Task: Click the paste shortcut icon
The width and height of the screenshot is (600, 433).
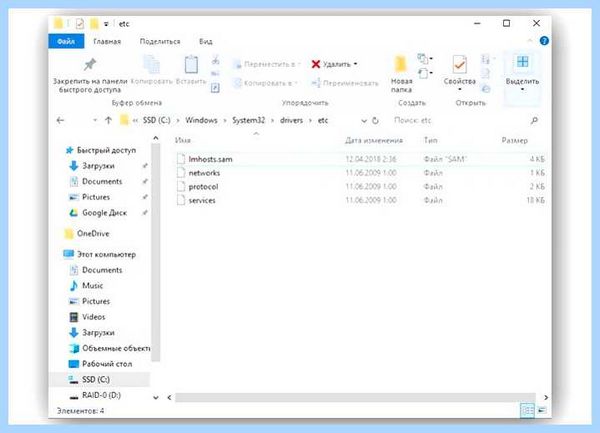Action: (215, 88)
